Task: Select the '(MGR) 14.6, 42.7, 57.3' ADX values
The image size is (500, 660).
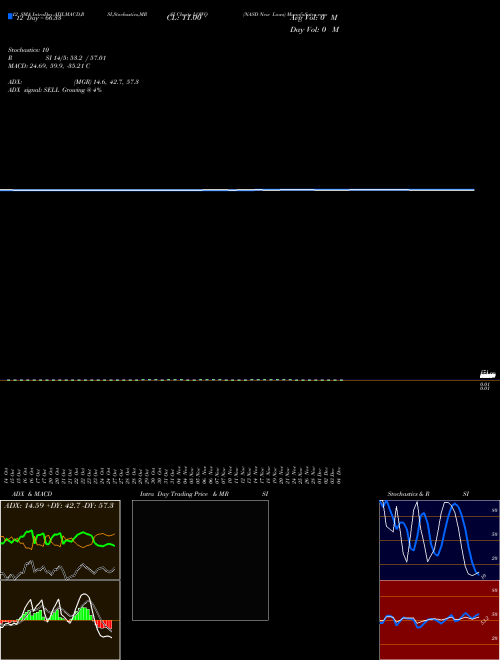Action: 106,82
